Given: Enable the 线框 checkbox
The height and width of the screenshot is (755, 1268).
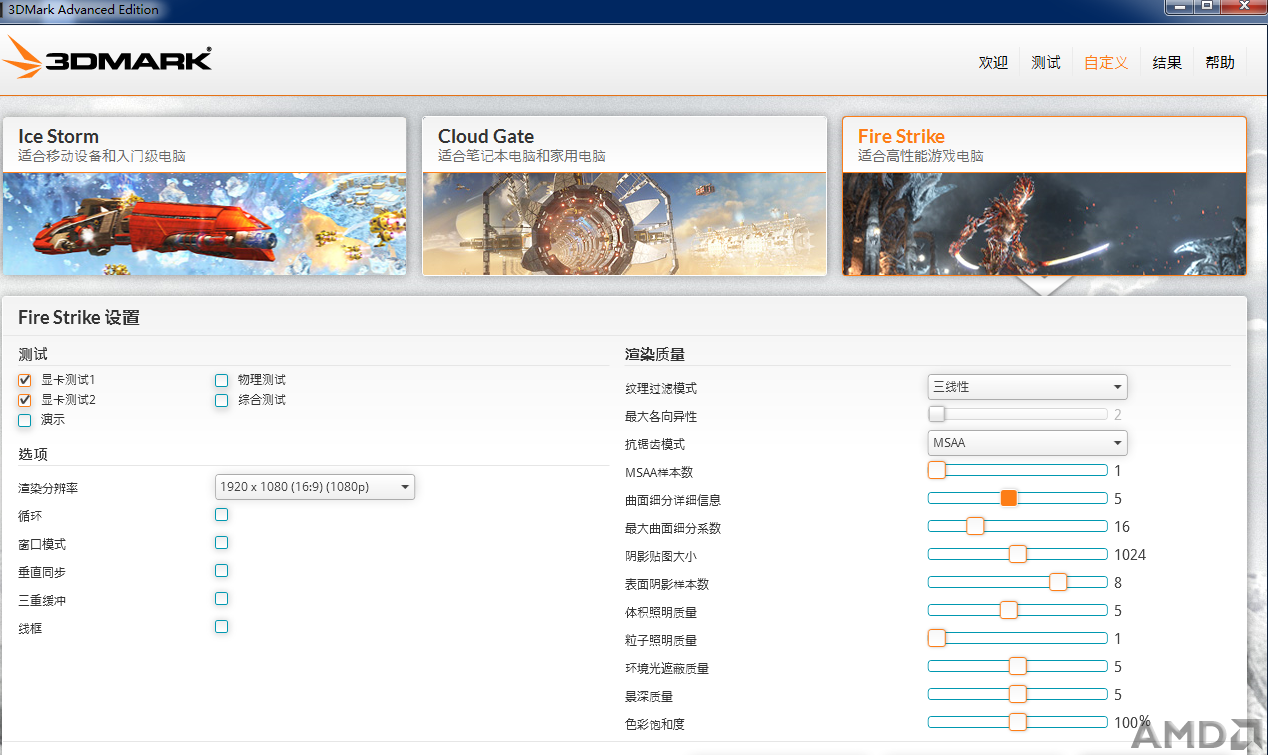Looking at the screenshot, I should [222, 627].
